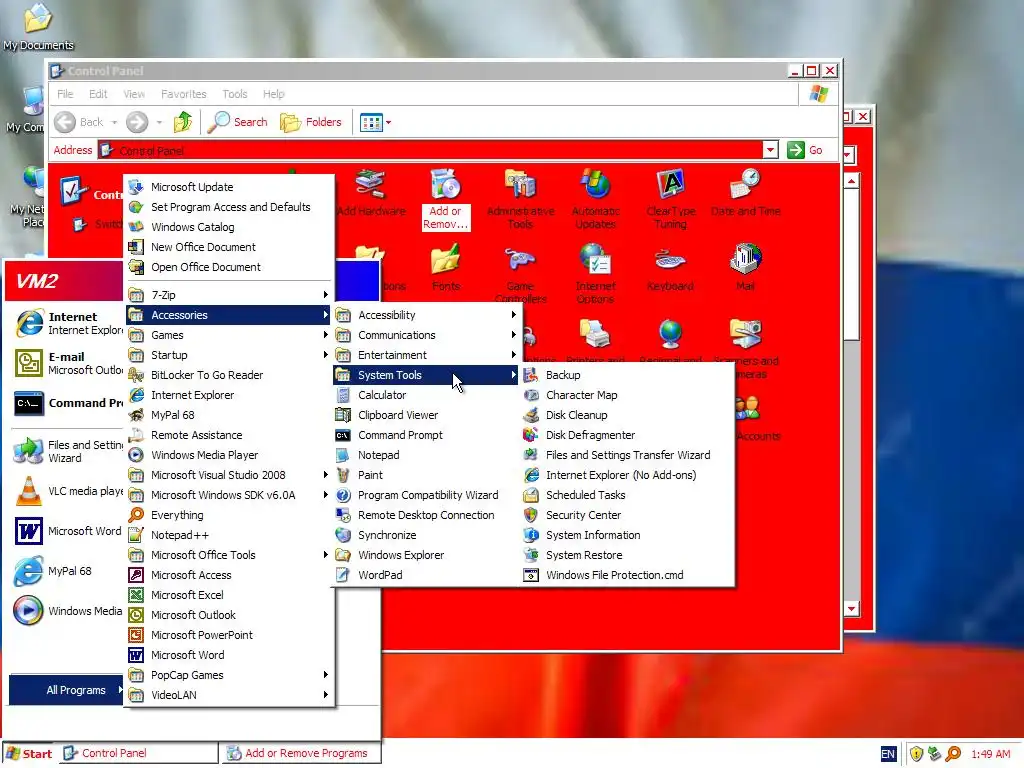Open the Favorites menu
Screen dimensions: 1024x768
[184, 94]
